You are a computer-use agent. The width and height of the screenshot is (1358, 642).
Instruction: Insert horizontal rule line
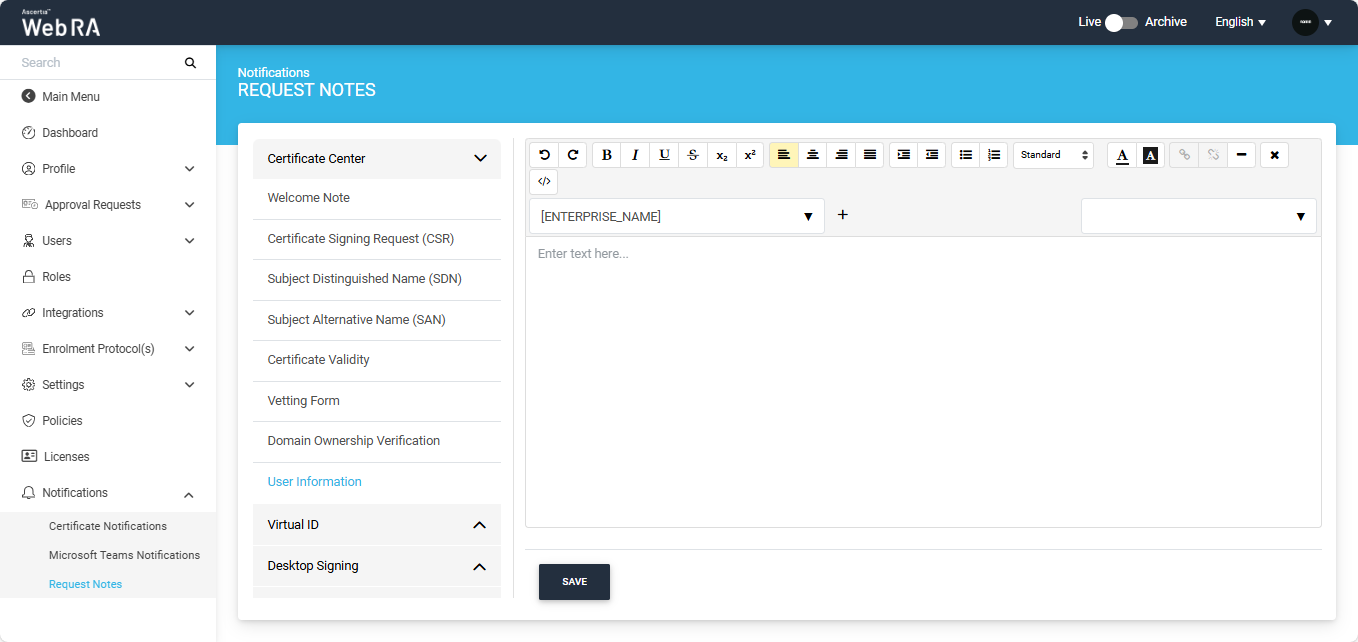click(1241, 155)
